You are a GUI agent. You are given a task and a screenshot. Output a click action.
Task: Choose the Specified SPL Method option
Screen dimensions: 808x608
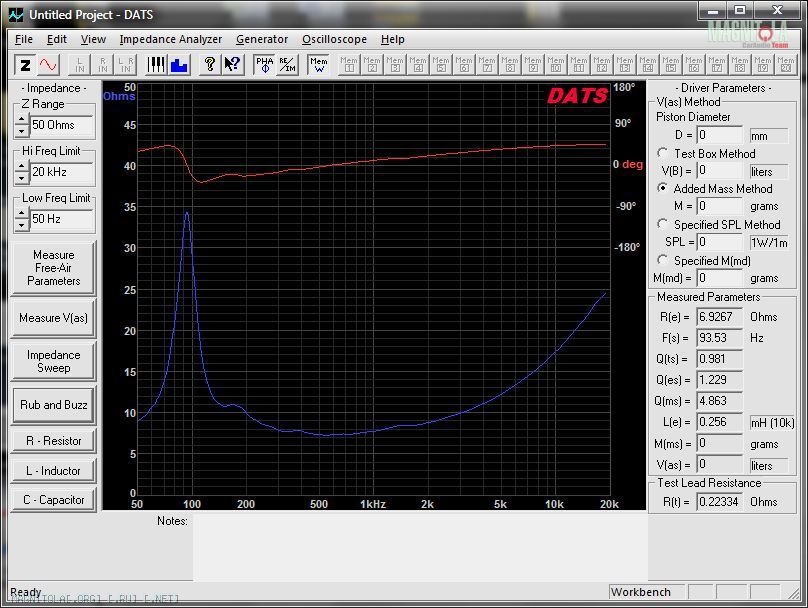[x=663, y=224]
